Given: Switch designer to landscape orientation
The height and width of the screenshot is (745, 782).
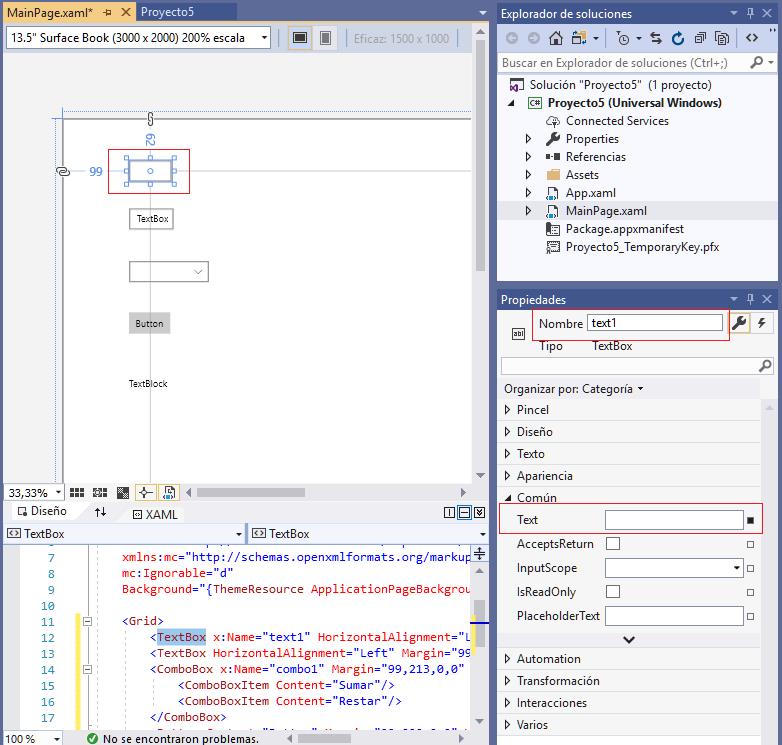Looking at the screenshot, I should point(300,38).
